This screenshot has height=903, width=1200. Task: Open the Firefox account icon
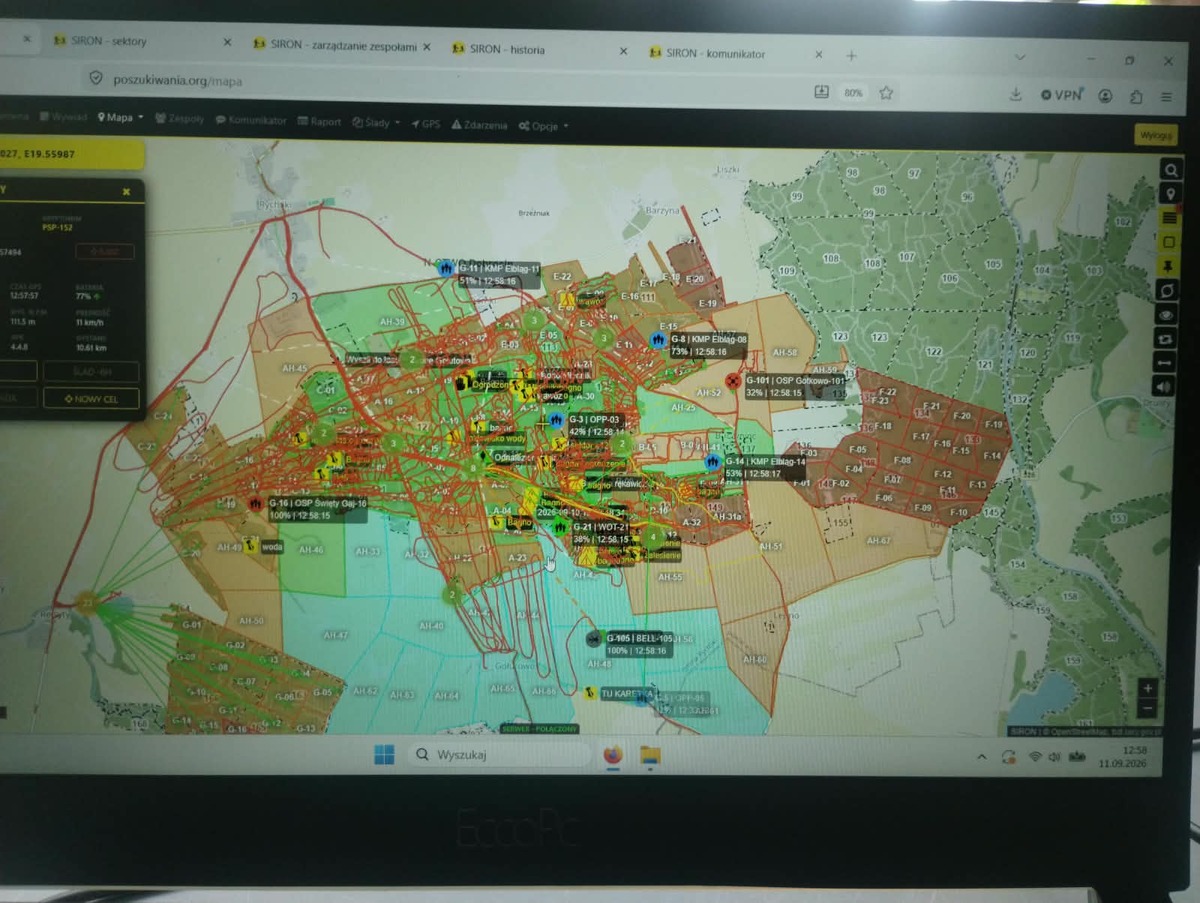pyautogui.click(x=1105, y=96)
